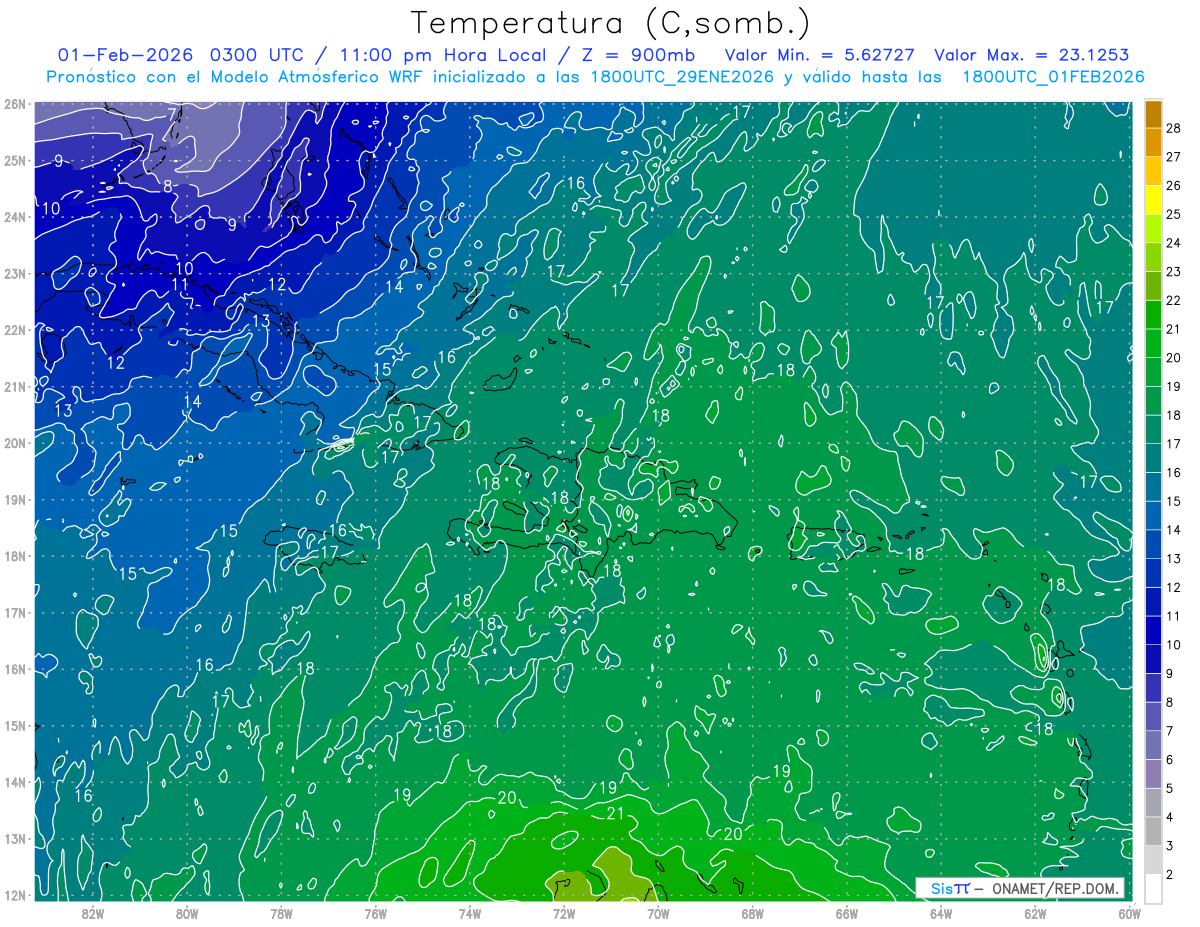Viewport: 1200px width, 927px height.
Task: Click the 62W longitude axis label
Action: coord(1035,913)
